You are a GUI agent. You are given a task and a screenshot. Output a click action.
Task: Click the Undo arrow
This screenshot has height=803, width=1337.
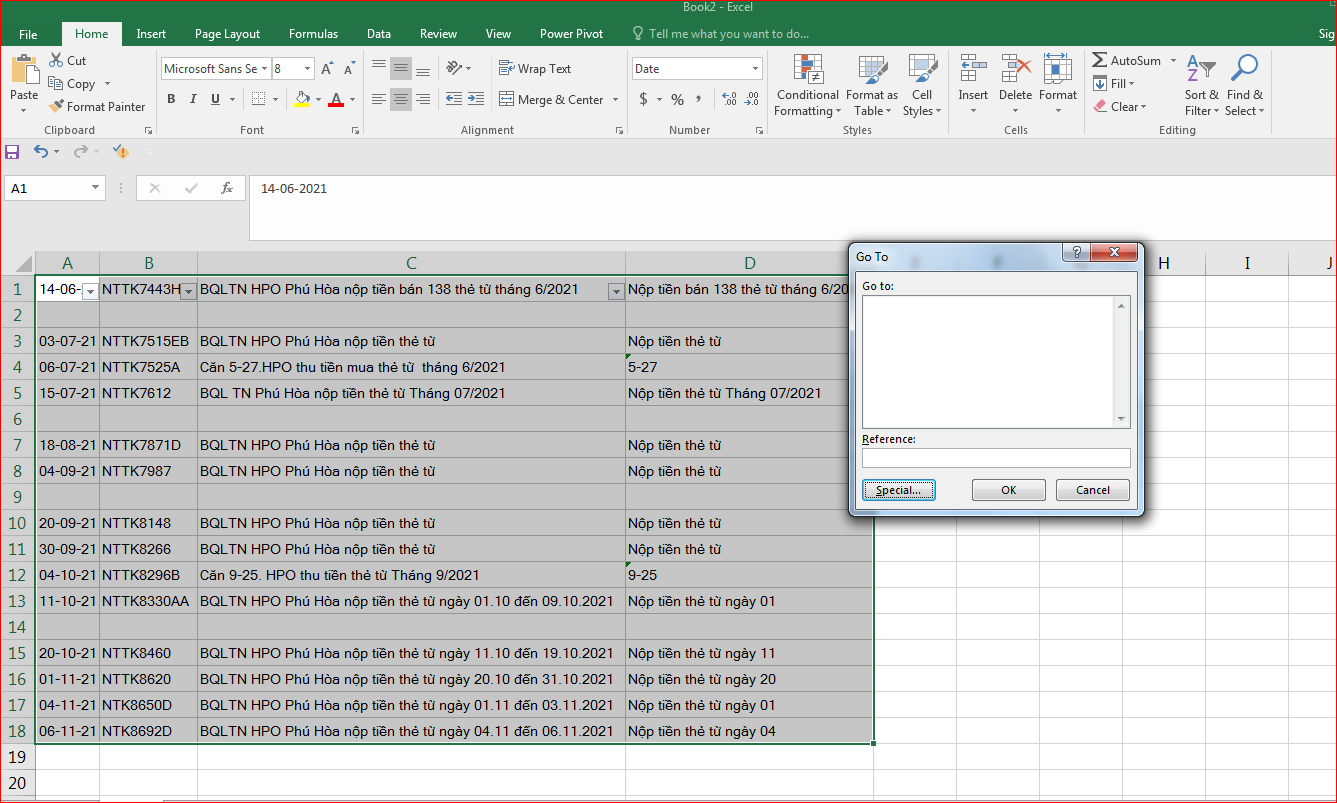tap(40, 151)
